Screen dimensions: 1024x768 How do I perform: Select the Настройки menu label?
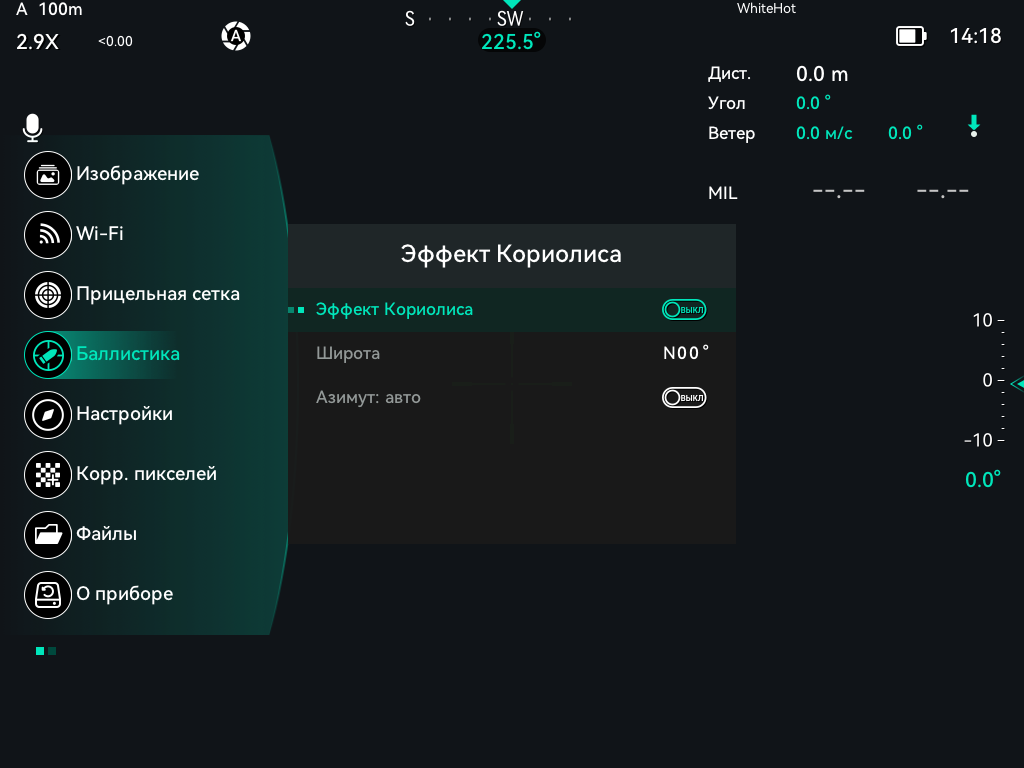pos(125,413)
